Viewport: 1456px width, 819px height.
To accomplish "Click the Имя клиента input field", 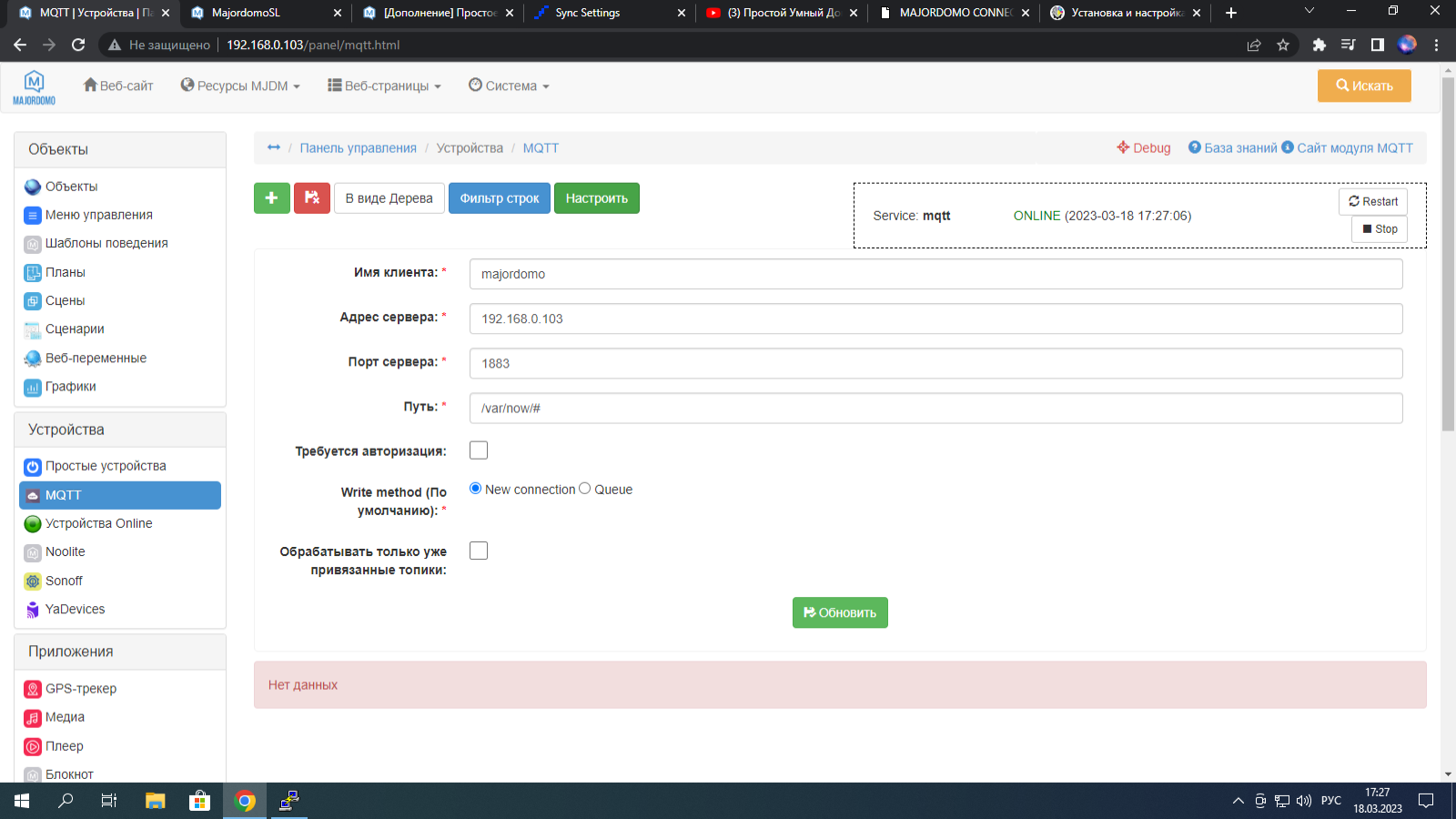I will coord(936,274).
